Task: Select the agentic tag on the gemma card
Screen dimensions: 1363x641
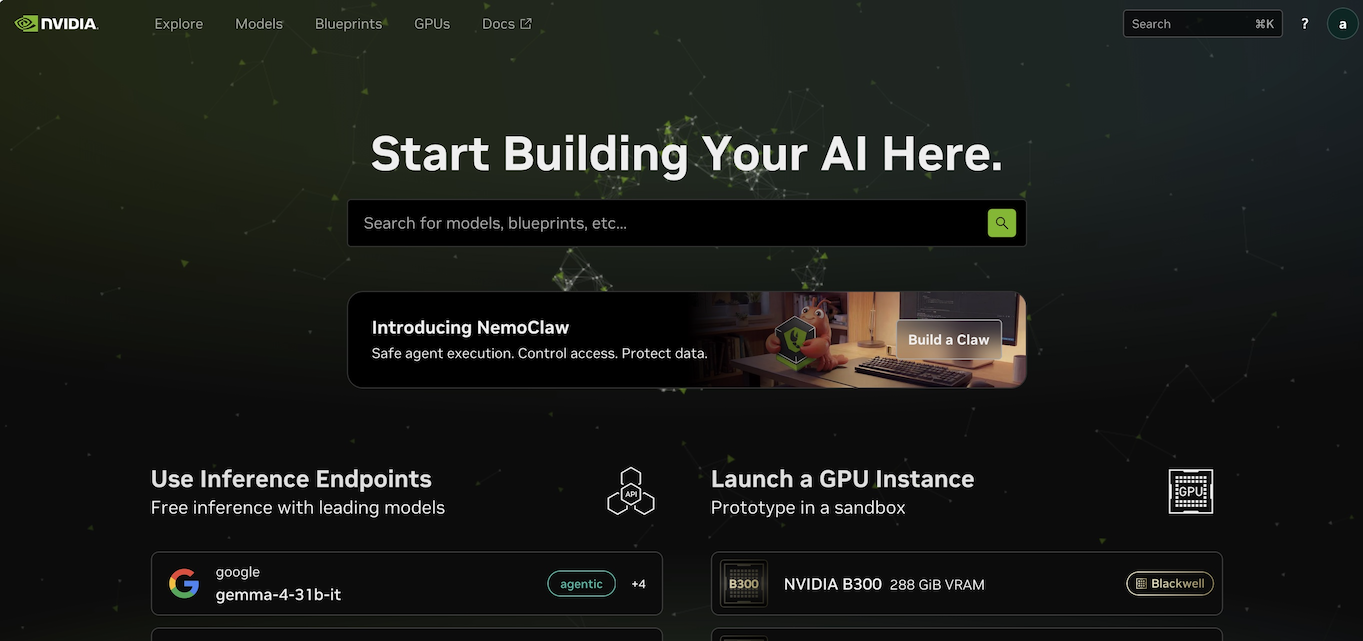Action: (x=581, y=584)
